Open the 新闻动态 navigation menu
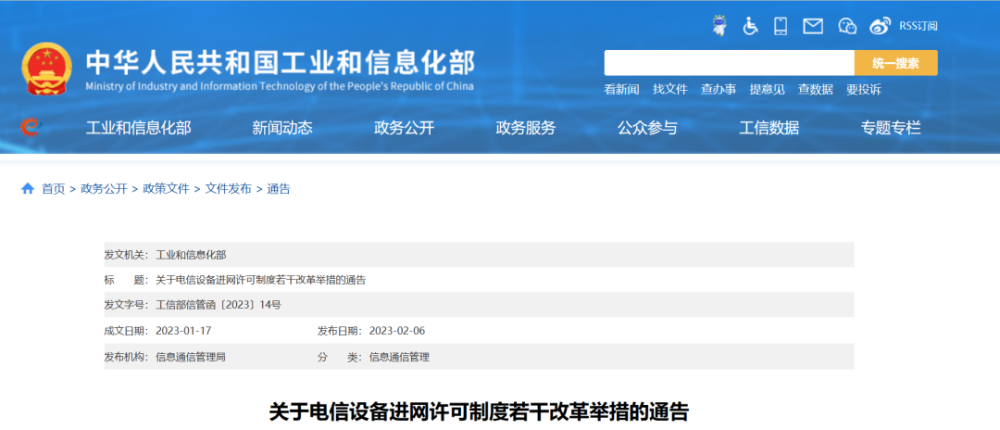This screenshot has width=1000, height=430. click(282, 127)
